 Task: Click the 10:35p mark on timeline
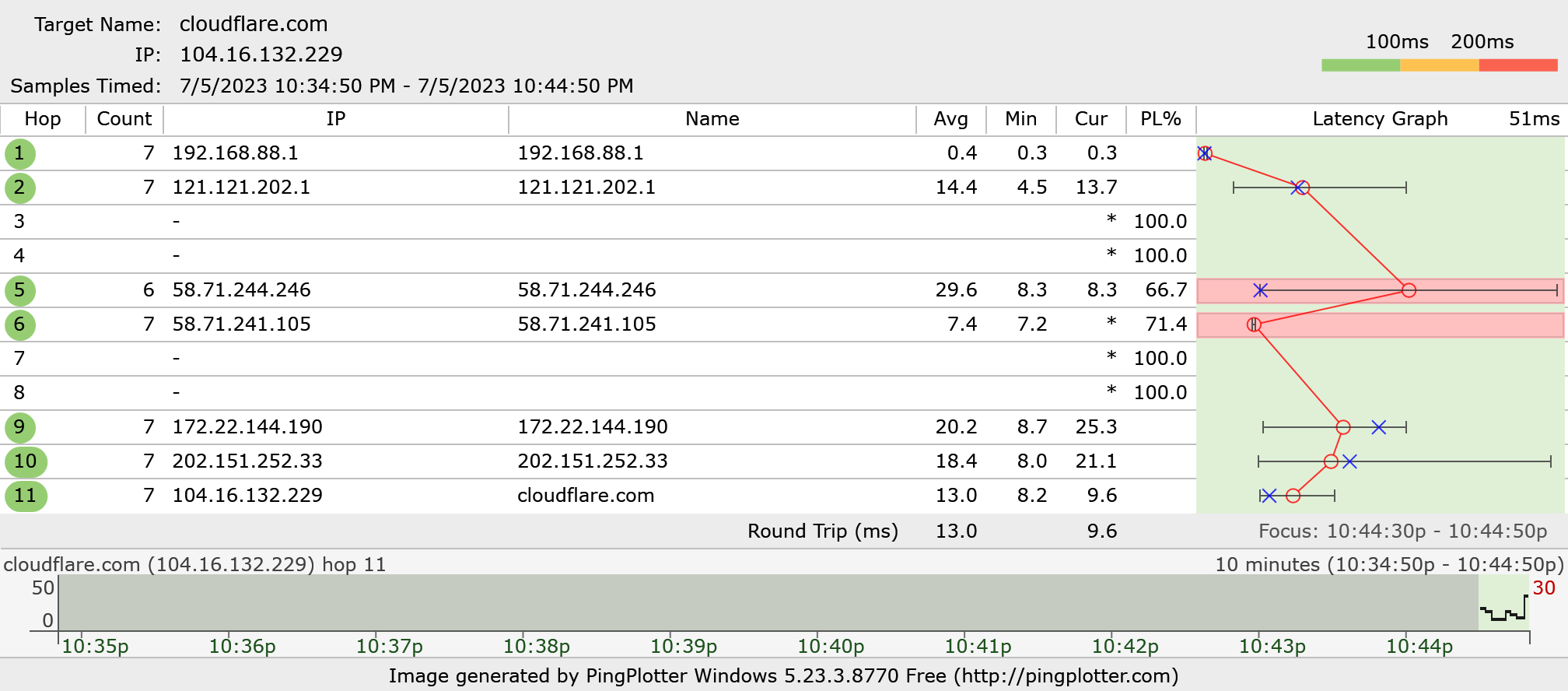click(x=95, y=647)
